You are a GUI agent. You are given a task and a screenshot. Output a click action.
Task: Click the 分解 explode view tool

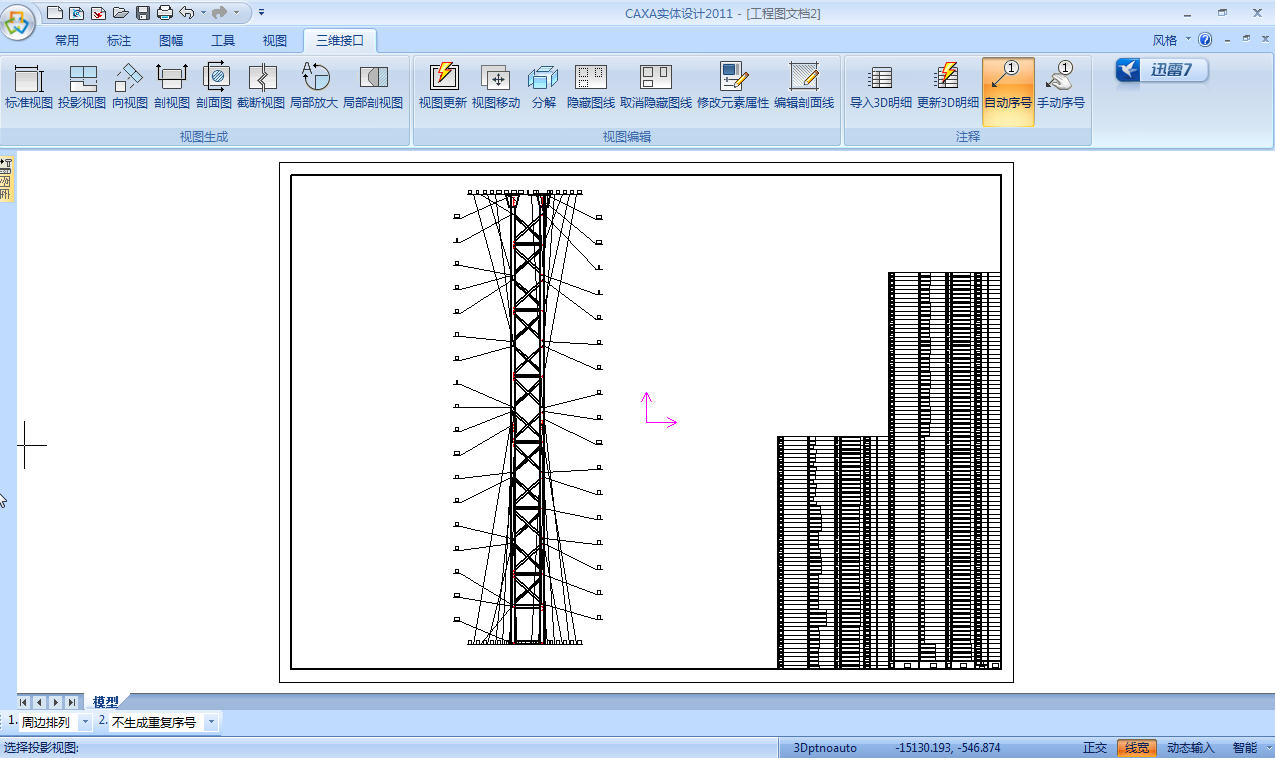tap(543, 86)
